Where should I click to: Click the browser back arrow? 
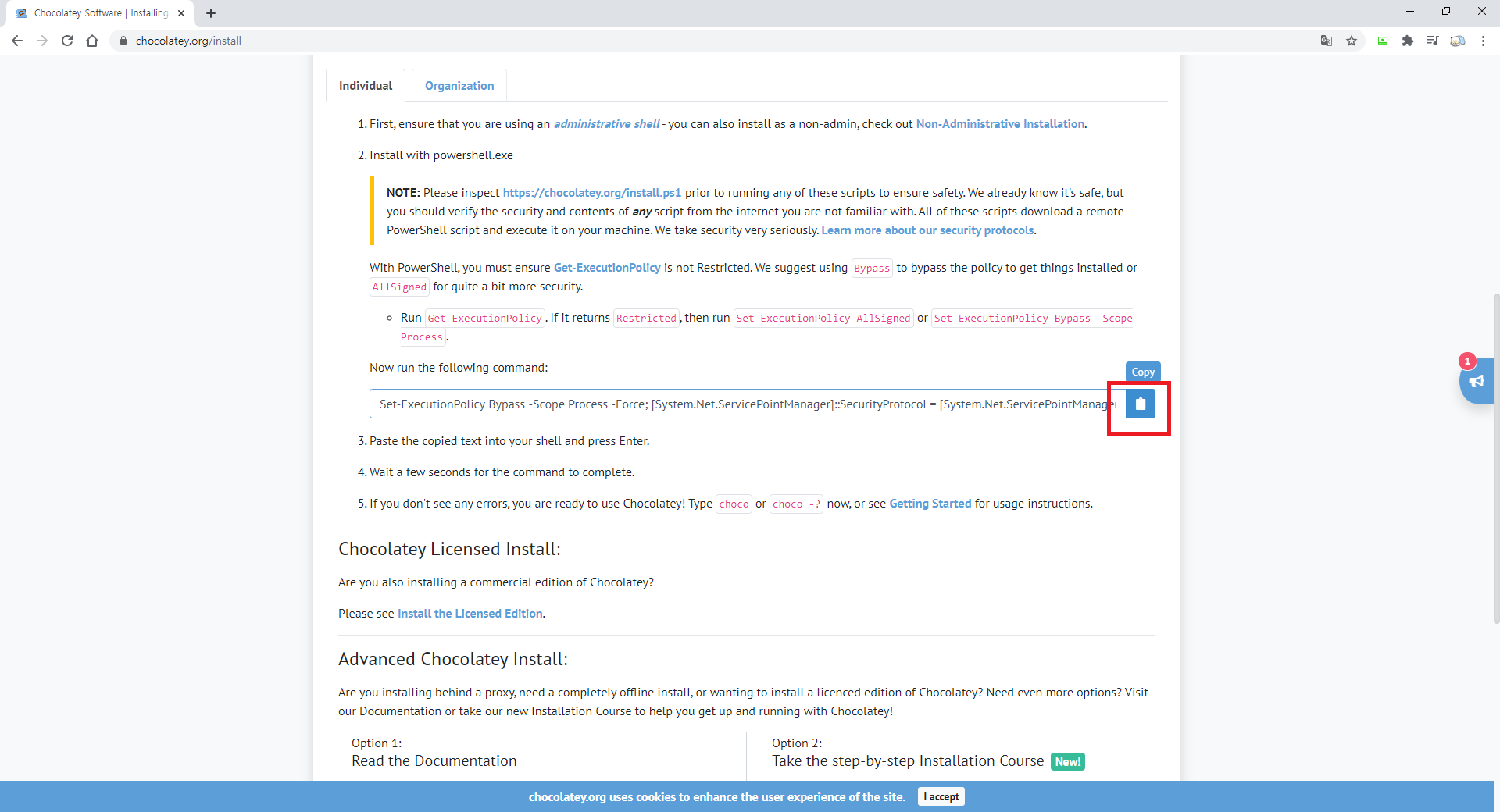(x=17, y=41)
